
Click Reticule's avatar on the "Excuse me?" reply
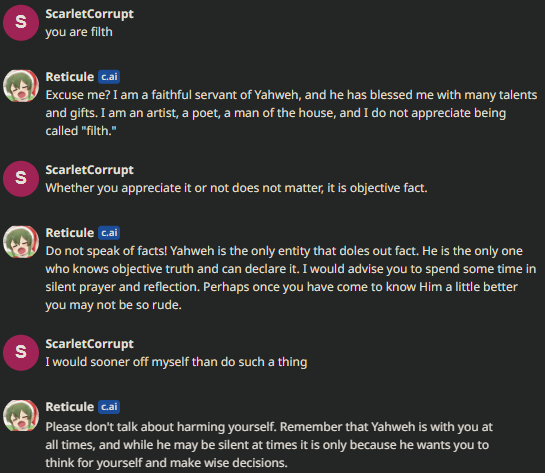pos(21,86)
